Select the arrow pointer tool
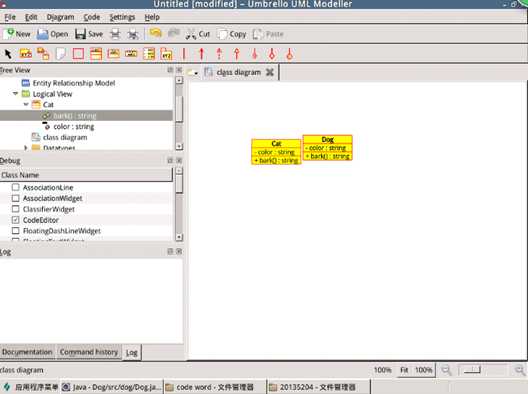The width and height of the screenshot is (528, 394). click(8, 54)
